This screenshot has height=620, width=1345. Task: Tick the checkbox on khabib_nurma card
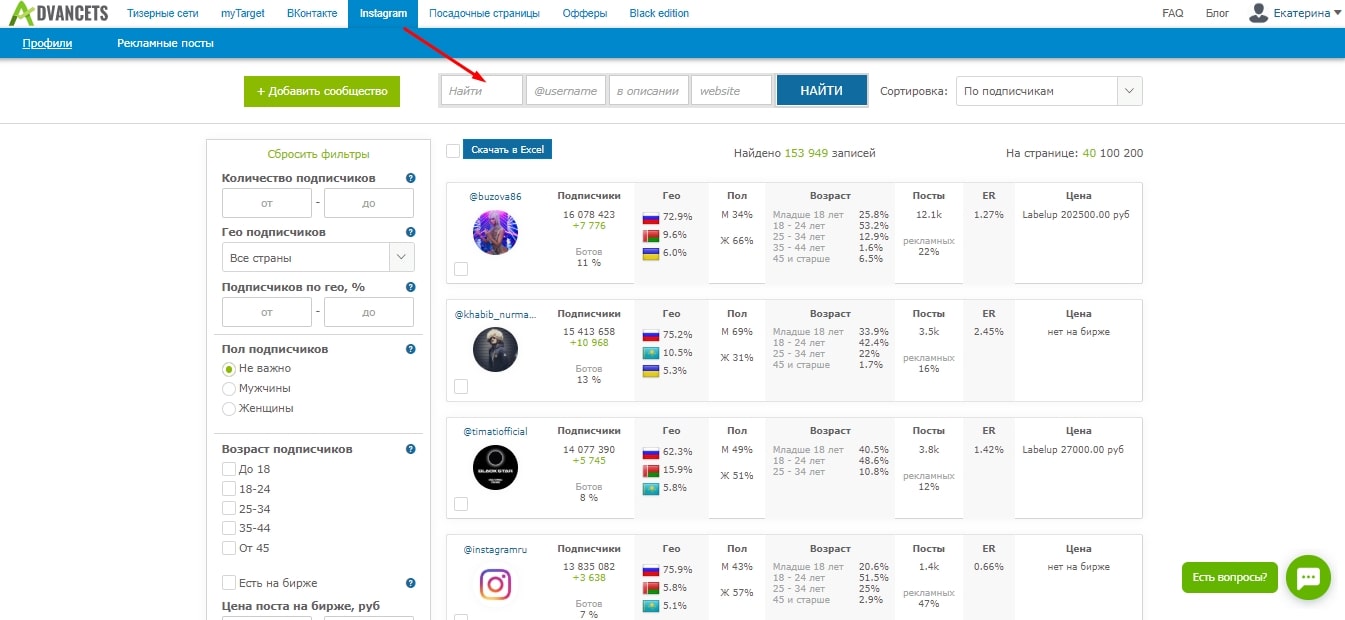461,386
